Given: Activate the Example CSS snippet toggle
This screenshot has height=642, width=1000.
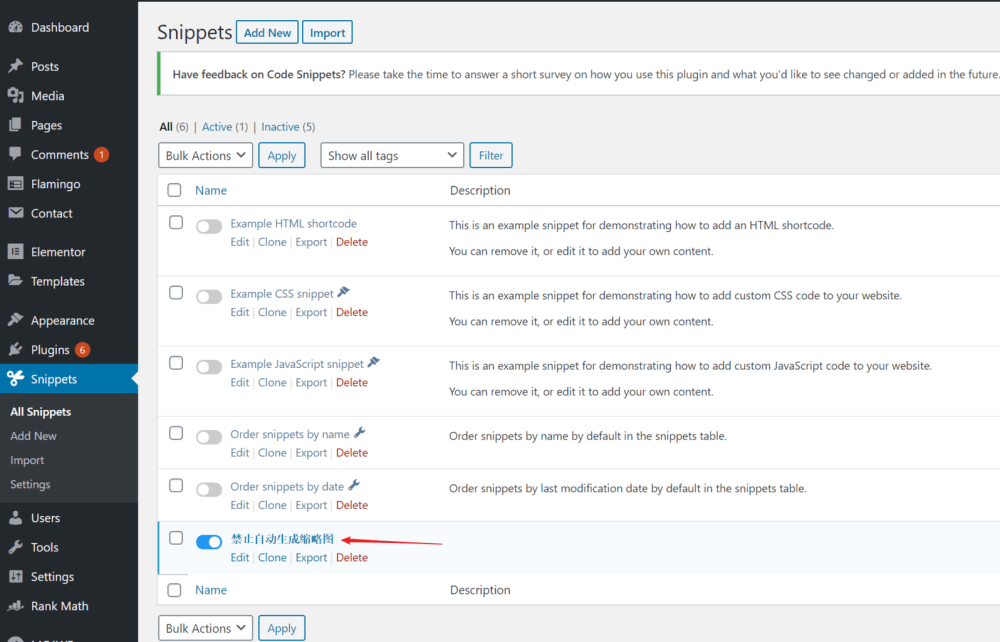Looking at the screenshot, I should point(209,296).
